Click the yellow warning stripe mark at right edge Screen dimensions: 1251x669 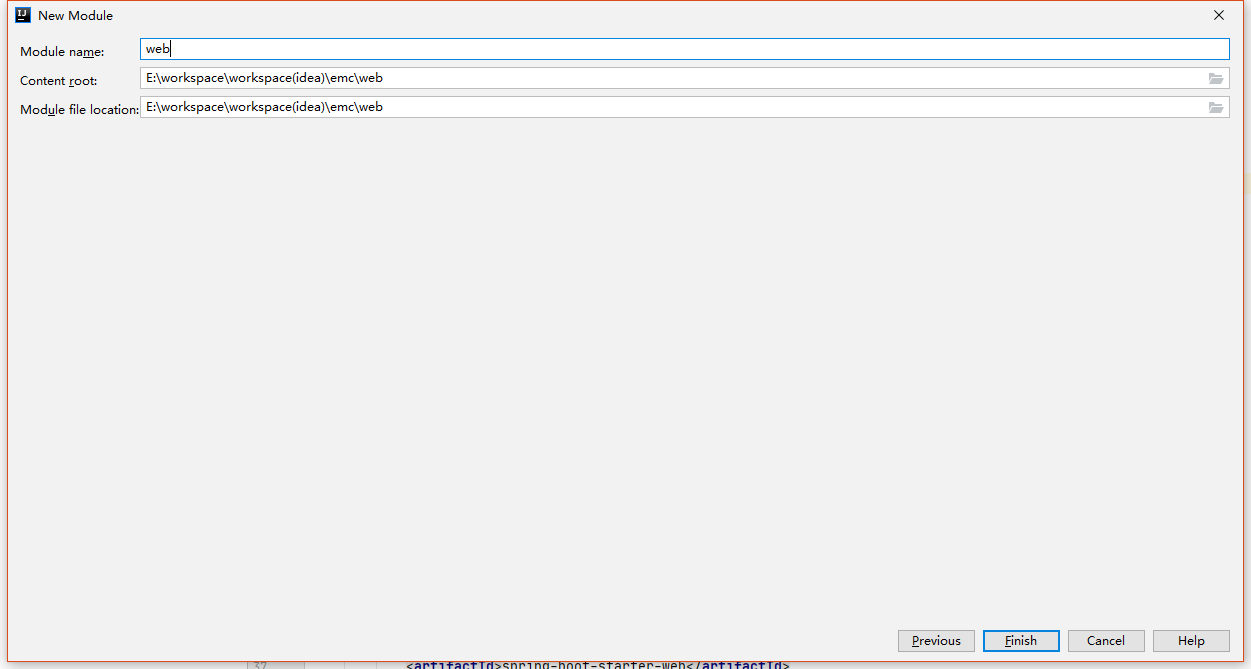point(1247,184)
